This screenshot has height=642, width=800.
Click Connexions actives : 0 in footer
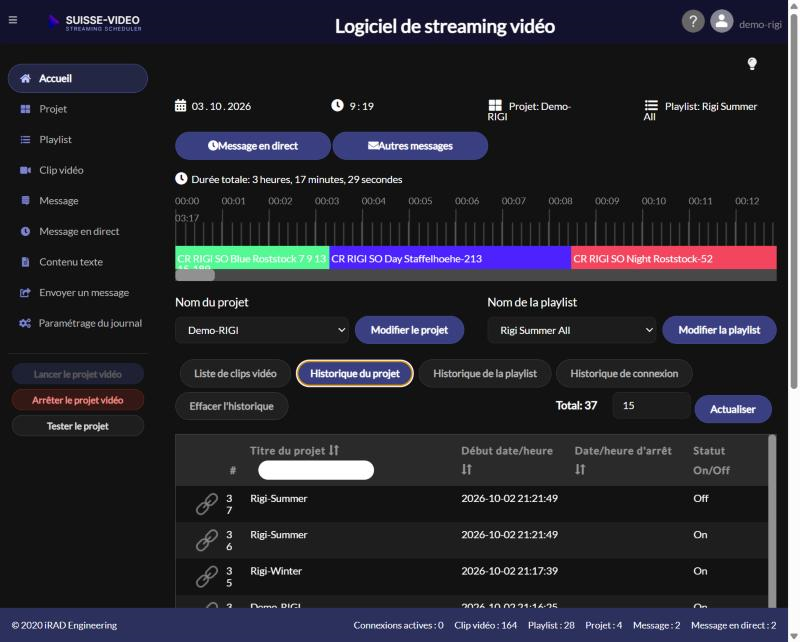coord(398,625)
